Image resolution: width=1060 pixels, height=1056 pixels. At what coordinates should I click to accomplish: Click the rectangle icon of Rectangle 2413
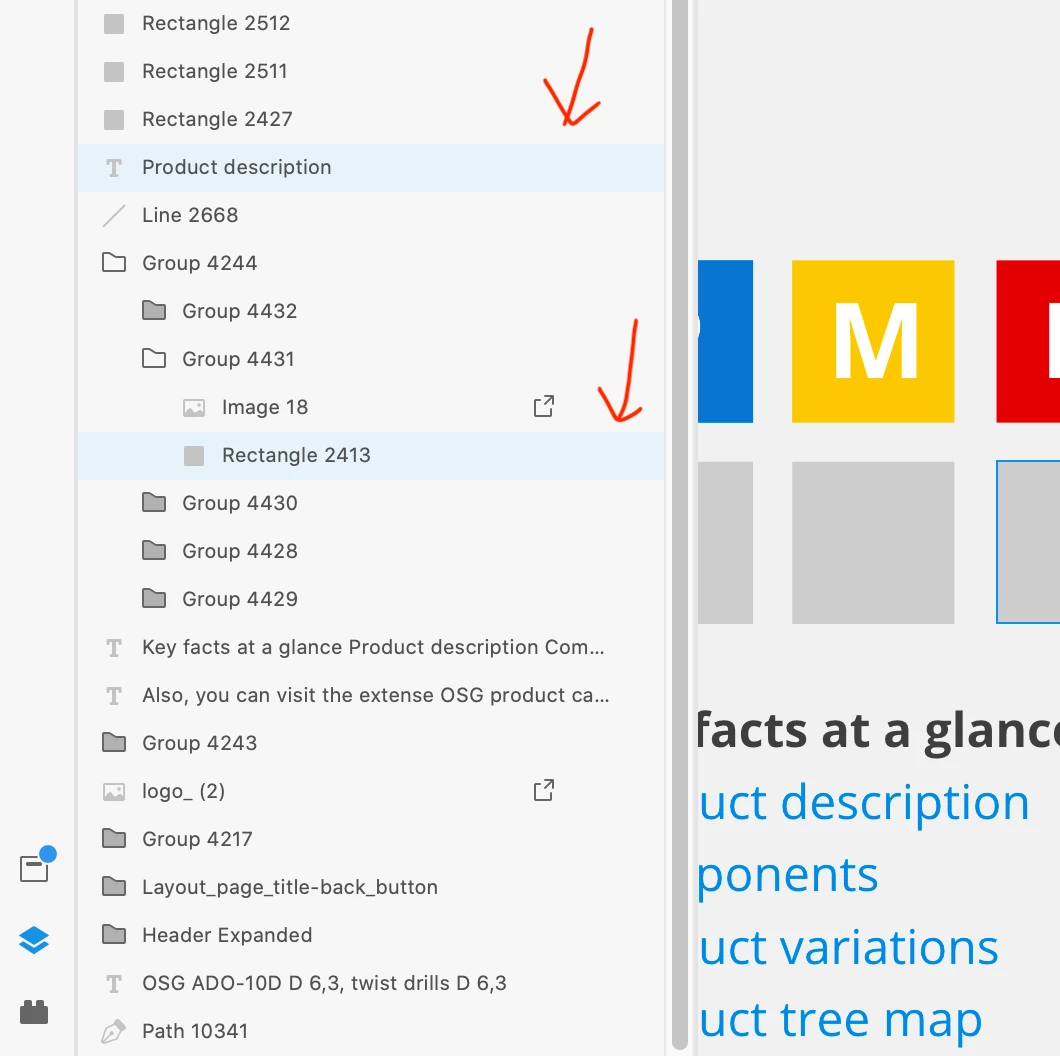click(x=194, y=456)
